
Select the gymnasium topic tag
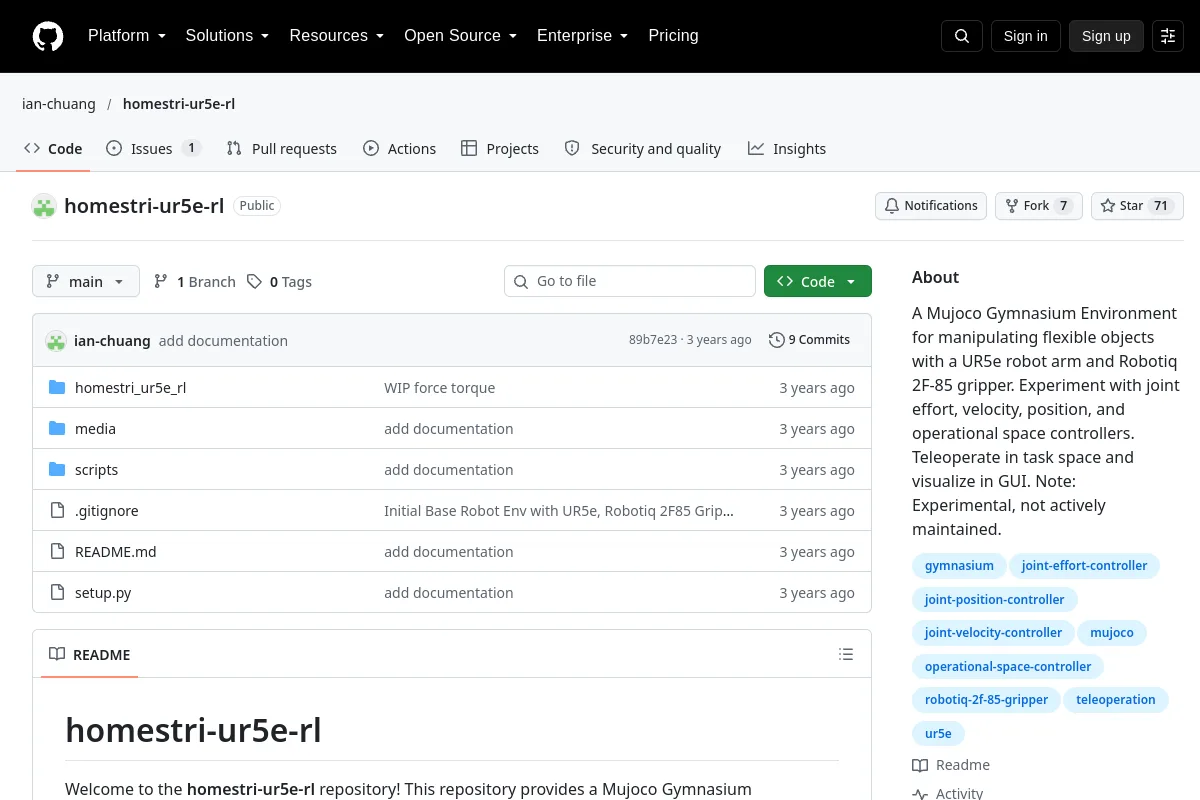959,566
